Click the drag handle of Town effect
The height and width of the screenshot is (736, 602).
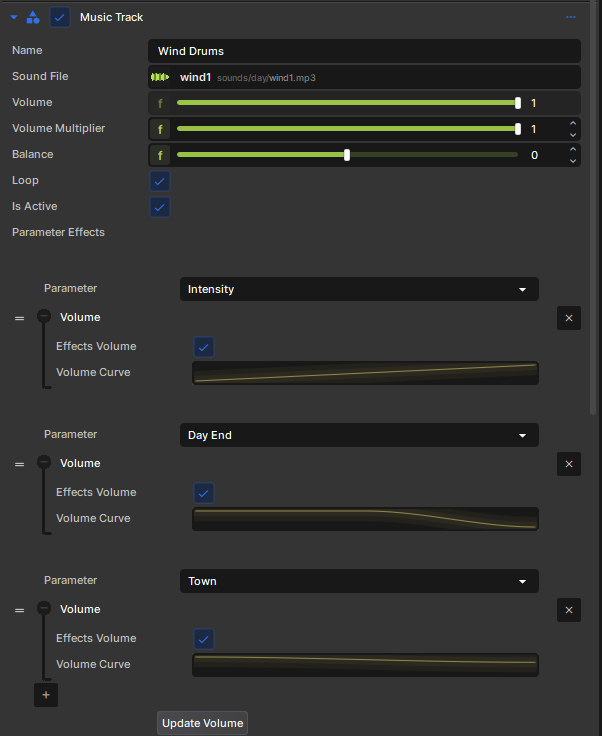[19, 610]
